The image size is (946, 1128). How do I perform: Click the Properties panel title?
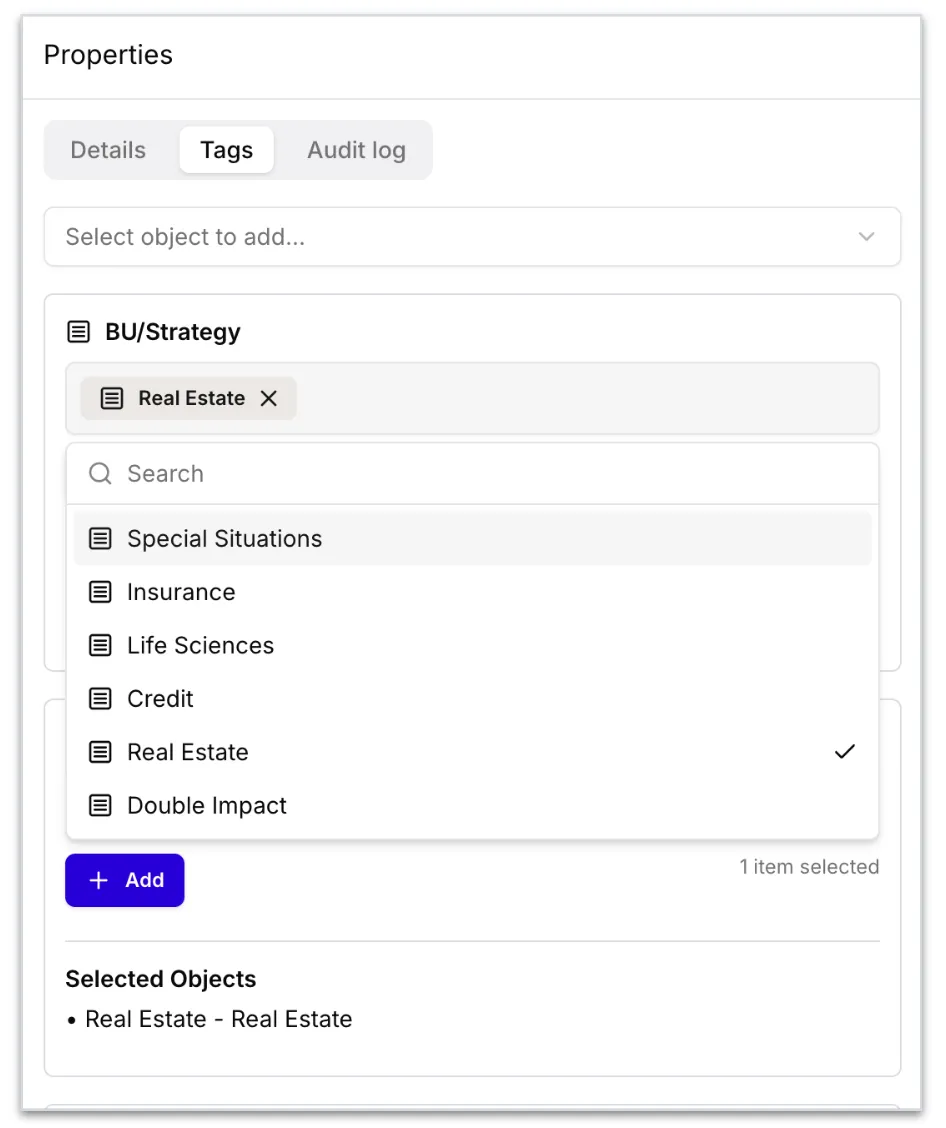108,55
